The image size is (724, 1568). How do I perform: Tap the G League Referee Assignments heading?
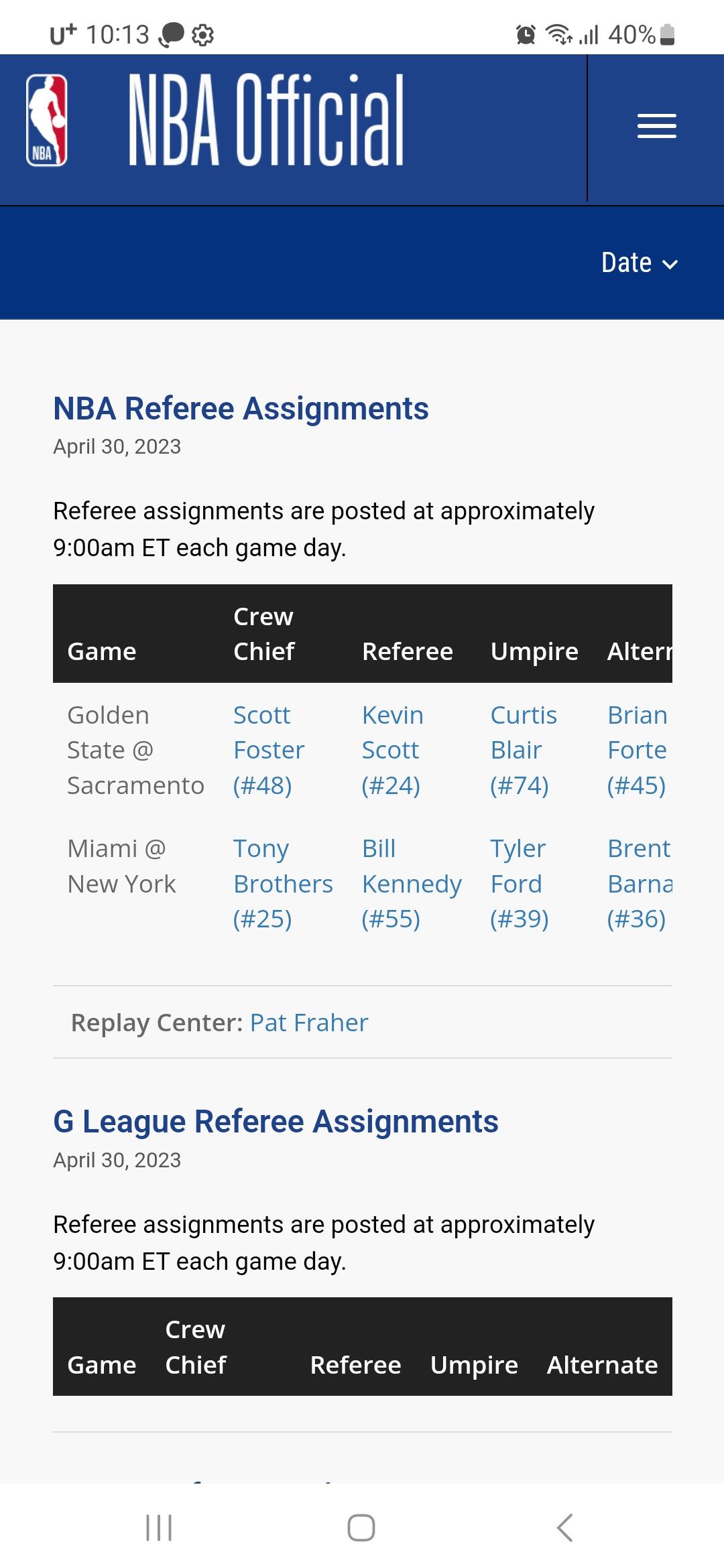(x=276, y=1121)
